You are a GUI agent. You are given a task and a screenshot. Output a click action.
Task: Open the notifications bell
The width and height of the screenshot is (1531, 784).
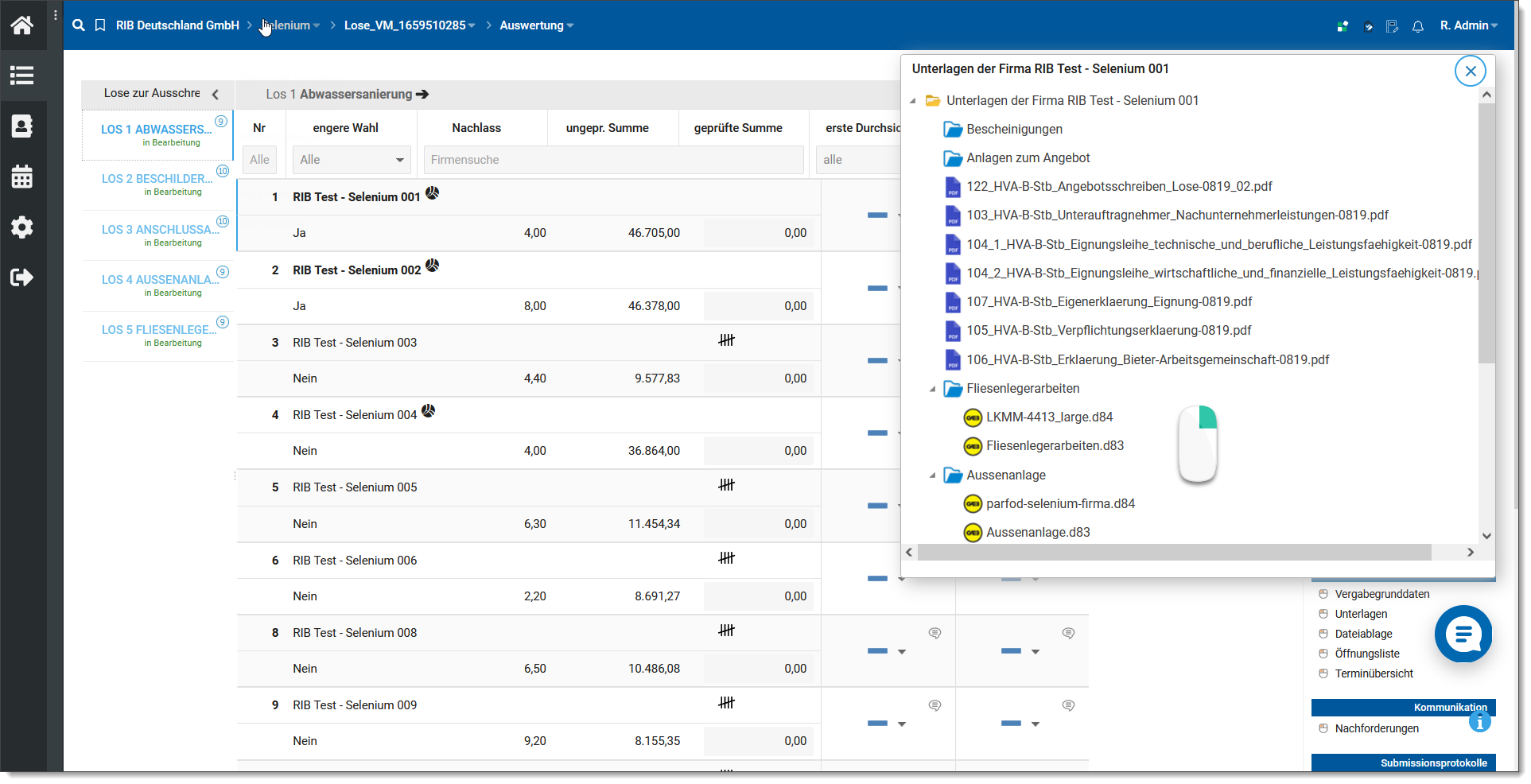1418,26
